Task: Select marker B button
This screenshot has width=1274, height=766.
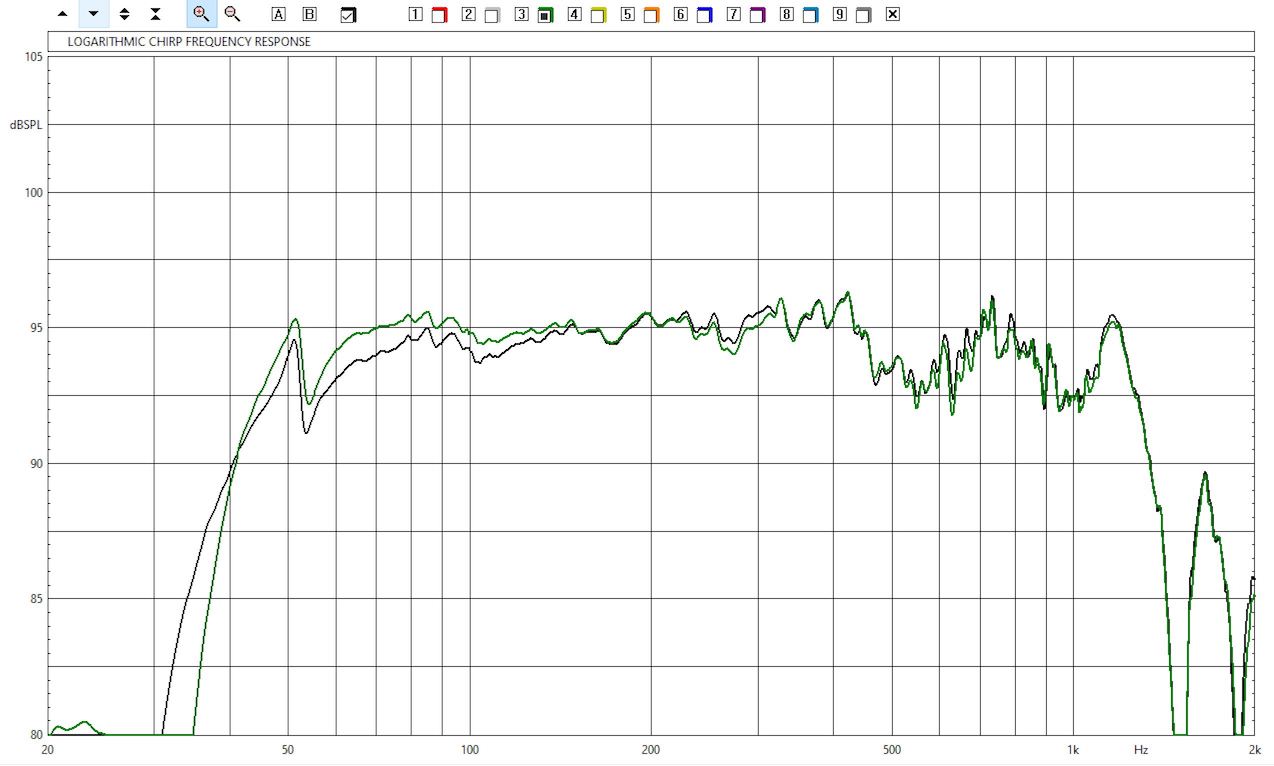Action: click(309, 14)
